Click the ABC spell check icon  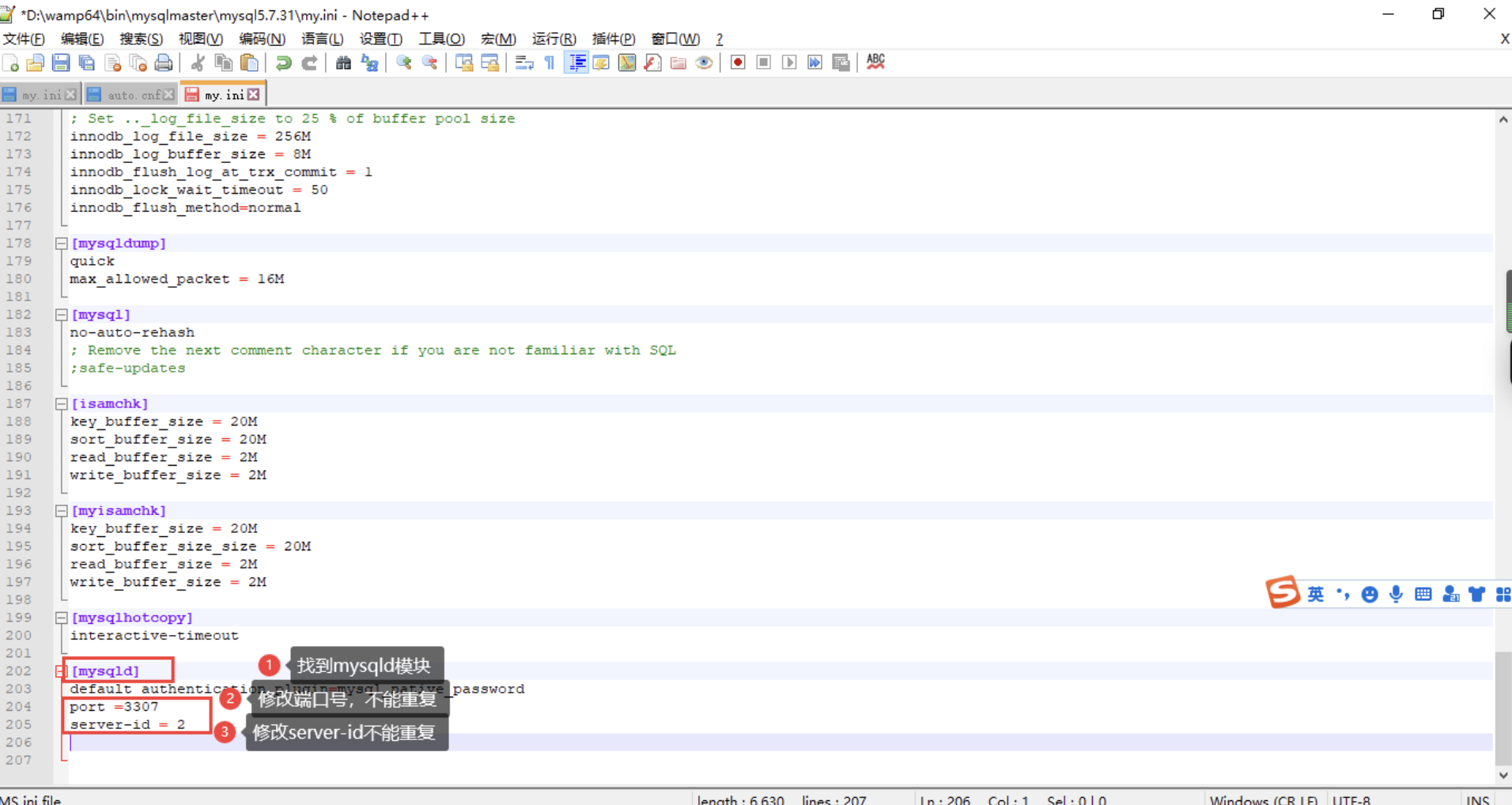875,62
